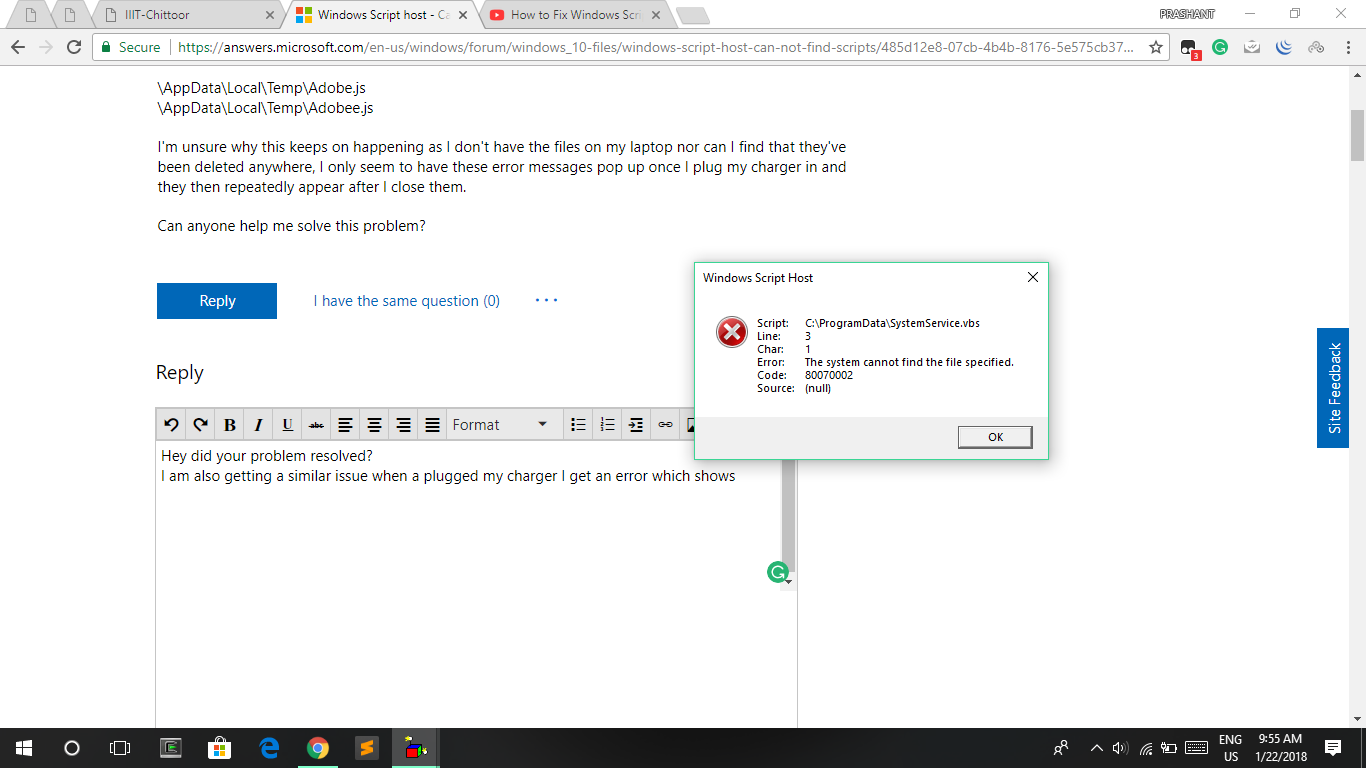1366x768 pixels.
Task: View Secure site information
Action: (x=130, y=47)
